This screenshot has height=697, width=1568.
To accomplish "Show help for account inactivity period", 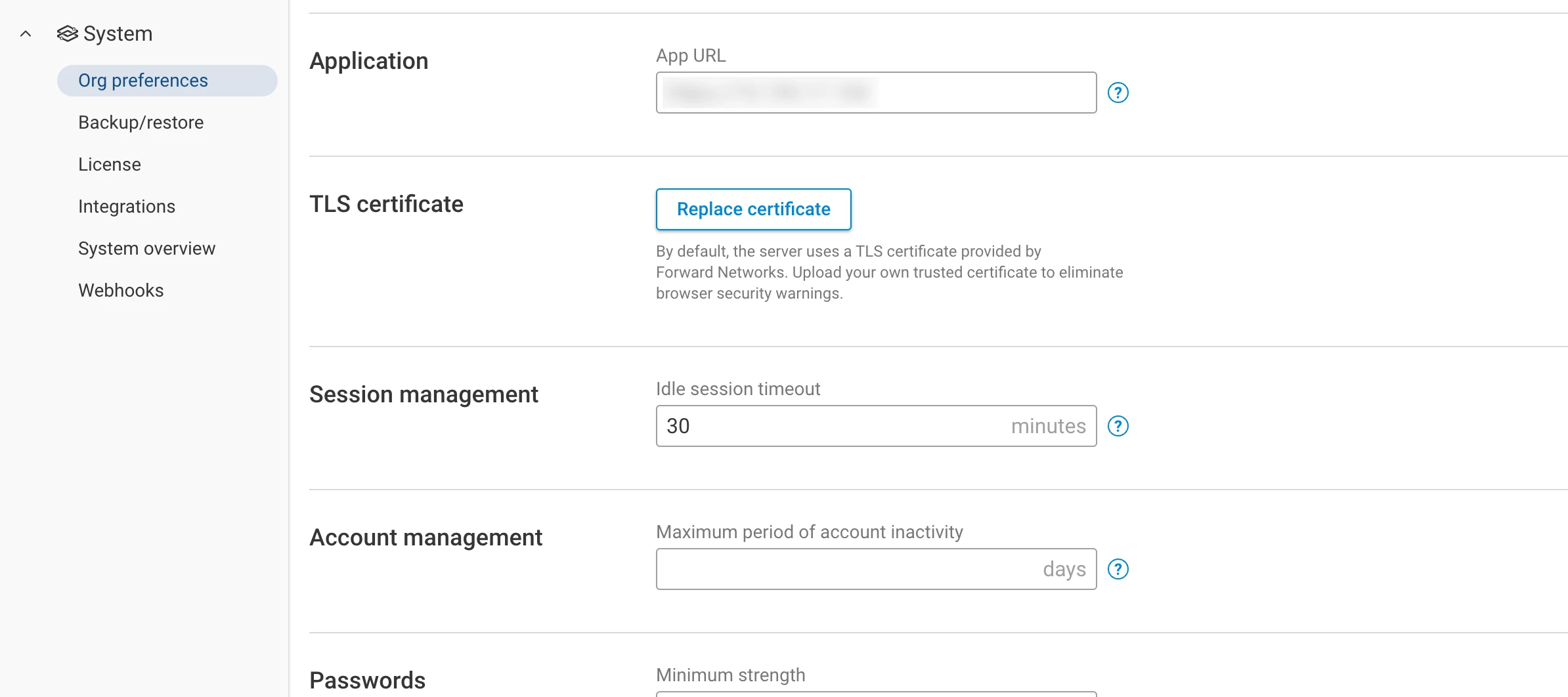I will point(1118,569).
